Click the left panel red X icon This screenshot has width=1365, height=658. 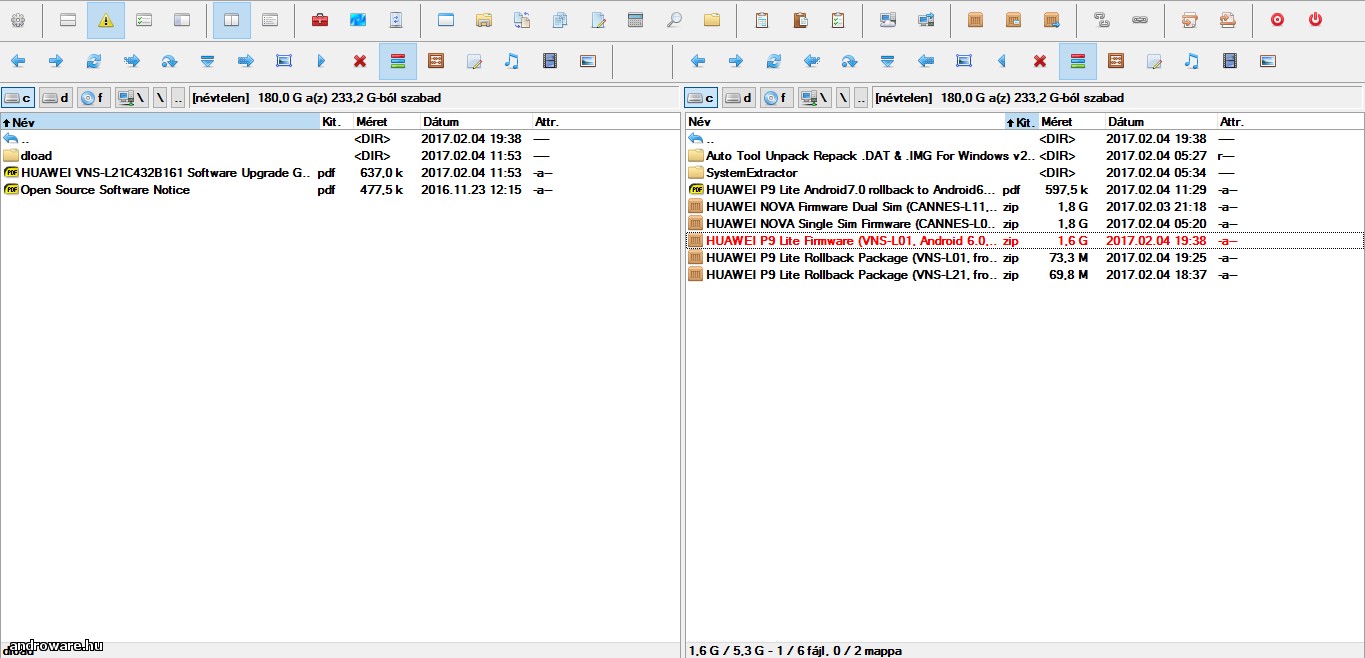[360, 61]
